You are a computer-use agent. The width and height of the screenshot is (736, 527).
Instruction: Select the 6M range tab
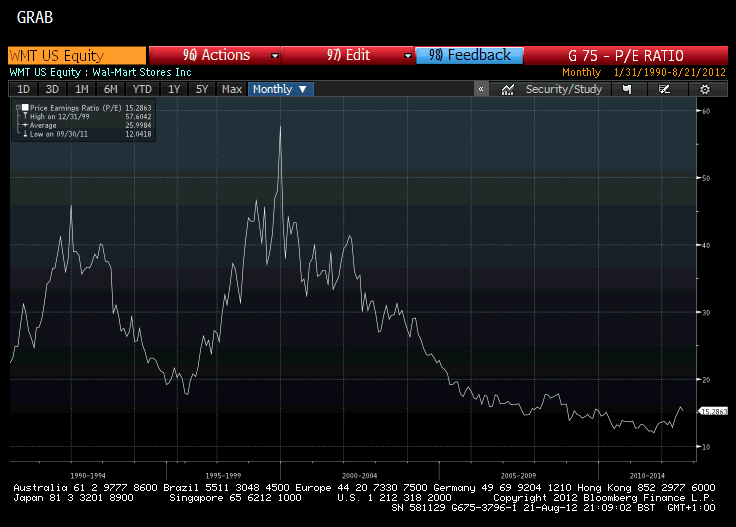[111, 89]
